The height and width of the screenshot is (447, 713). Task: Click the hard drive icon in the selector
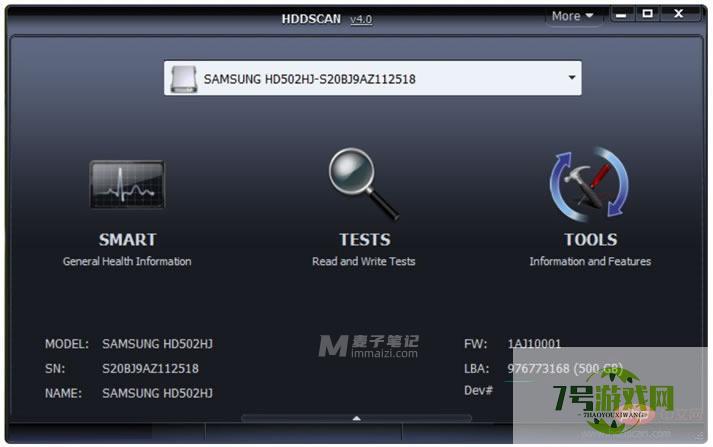pos(184,79)
